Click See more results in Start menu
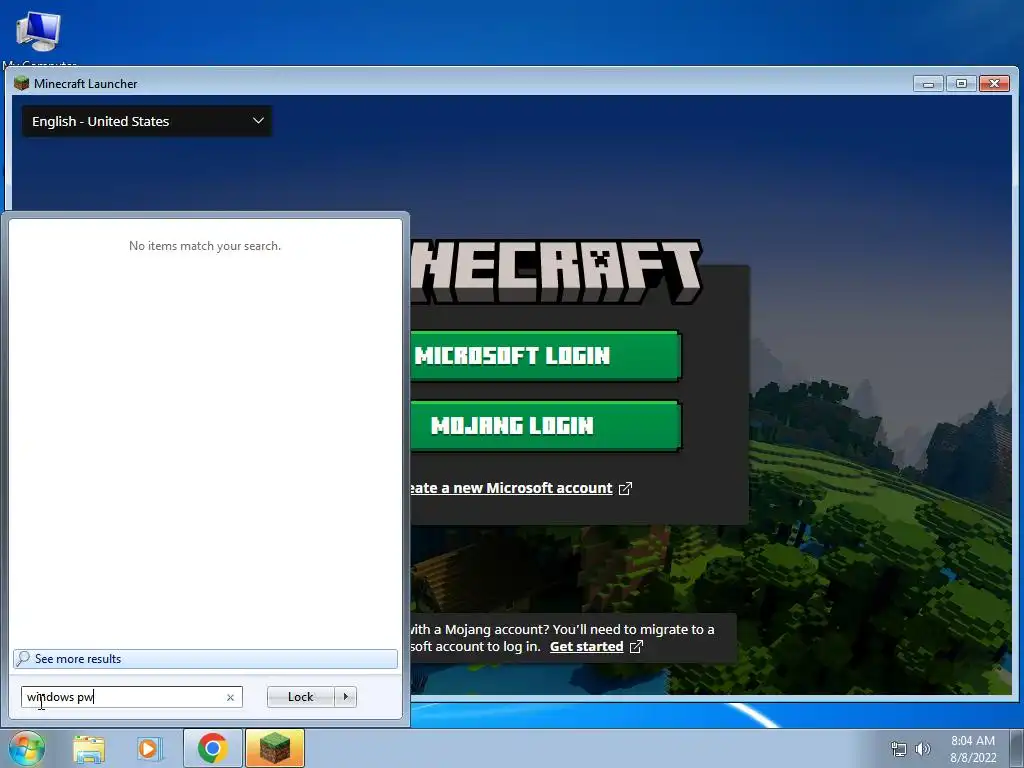This screenshot has height=768, width=1024. [x=205, y=659]
